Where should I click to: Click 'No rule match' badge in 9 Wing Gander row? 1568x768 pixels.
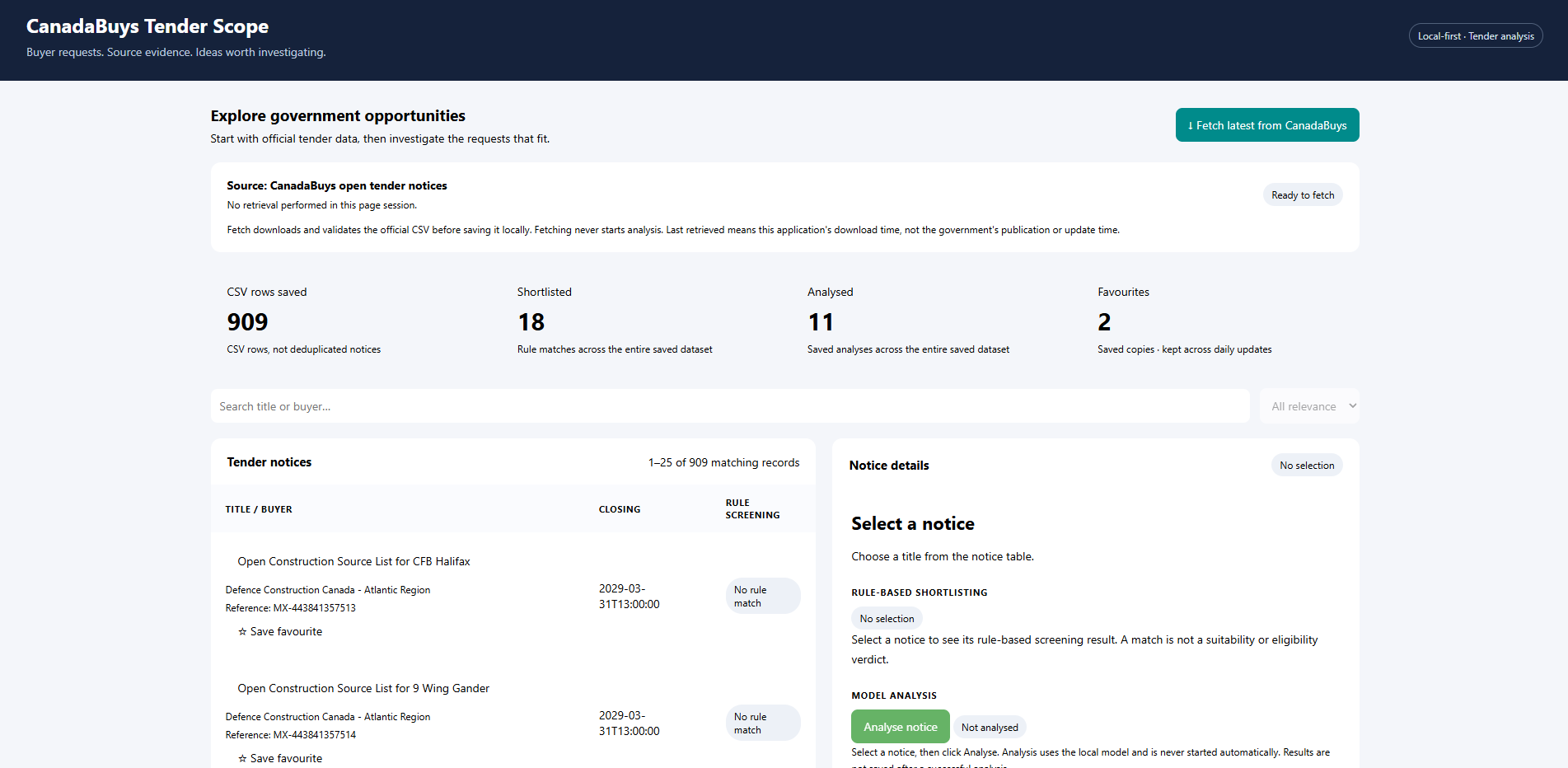(763, 723)
